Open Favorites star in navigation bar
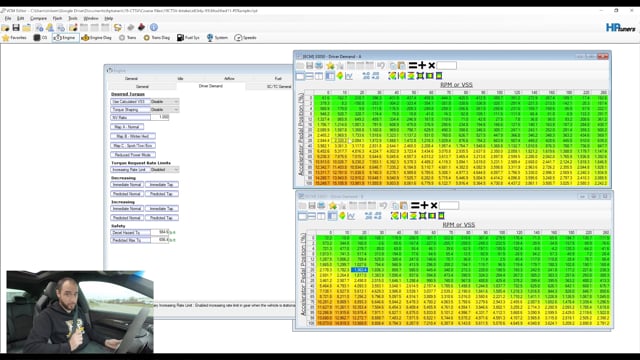Screen dimensions: 640x360 pyautogui.click(x=14, y=38)
